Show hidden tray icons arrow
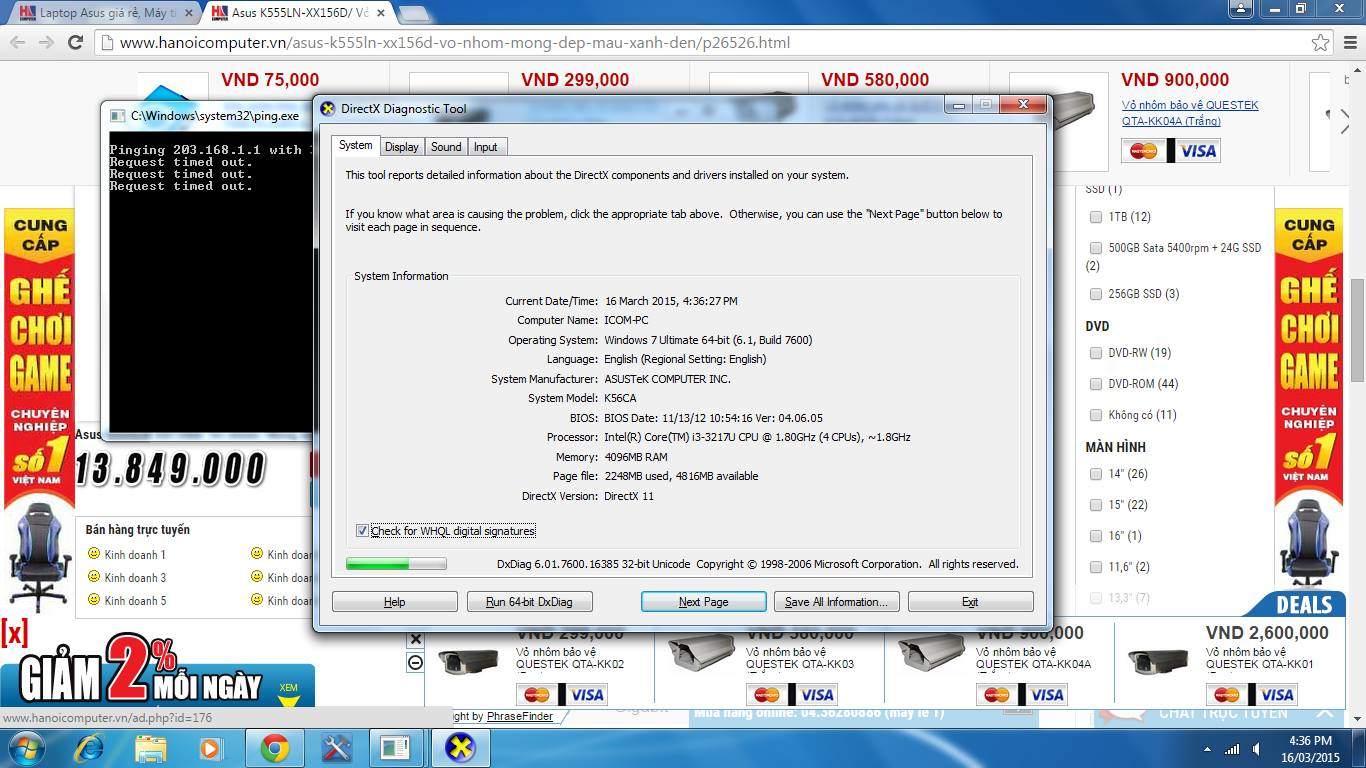The height and width of the screenshot is (768, 1366). coord(1207,749)
